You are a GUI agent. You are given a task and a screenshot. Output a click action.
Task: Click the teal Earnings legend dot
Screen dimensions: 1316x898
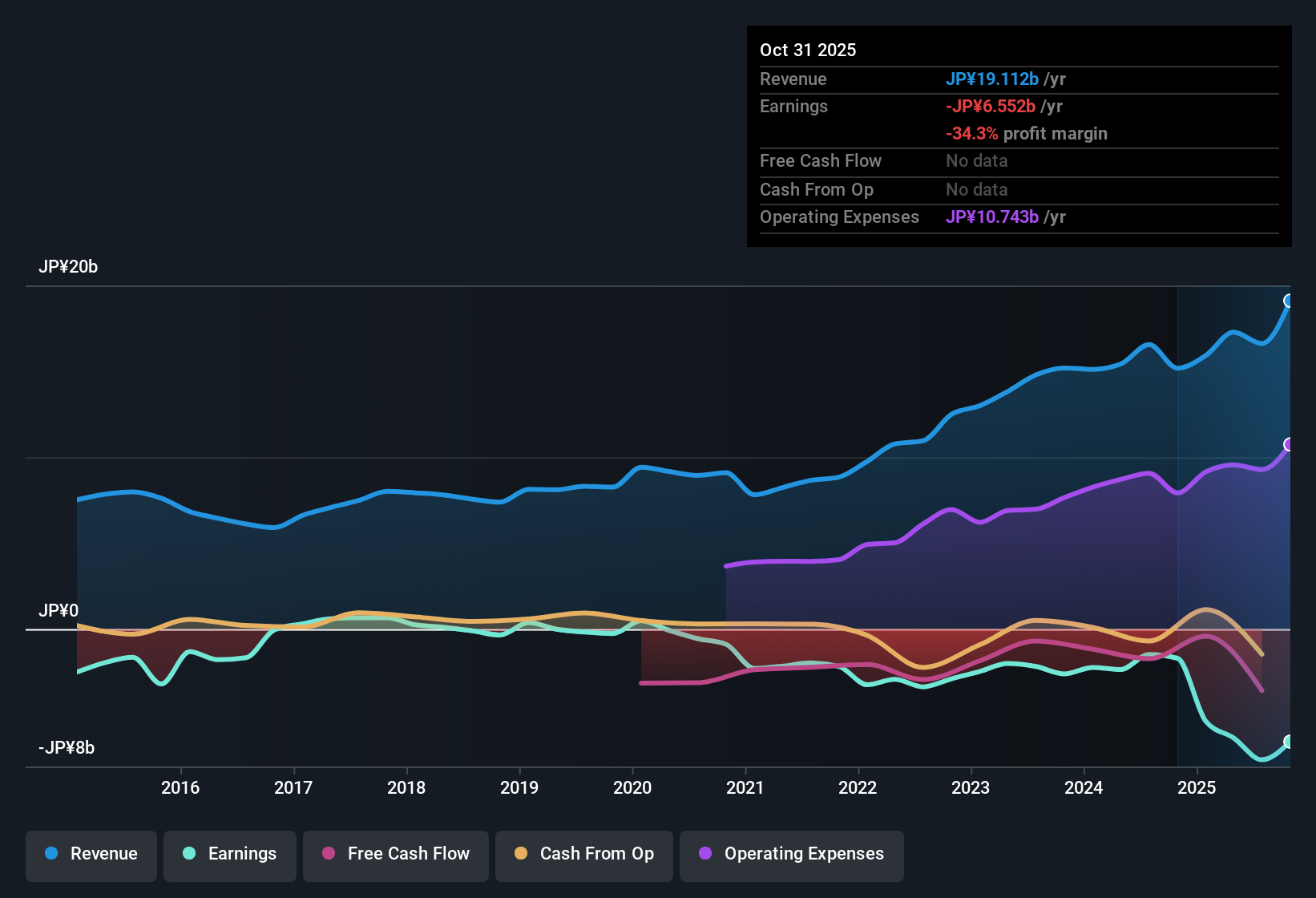pos(189,854)
